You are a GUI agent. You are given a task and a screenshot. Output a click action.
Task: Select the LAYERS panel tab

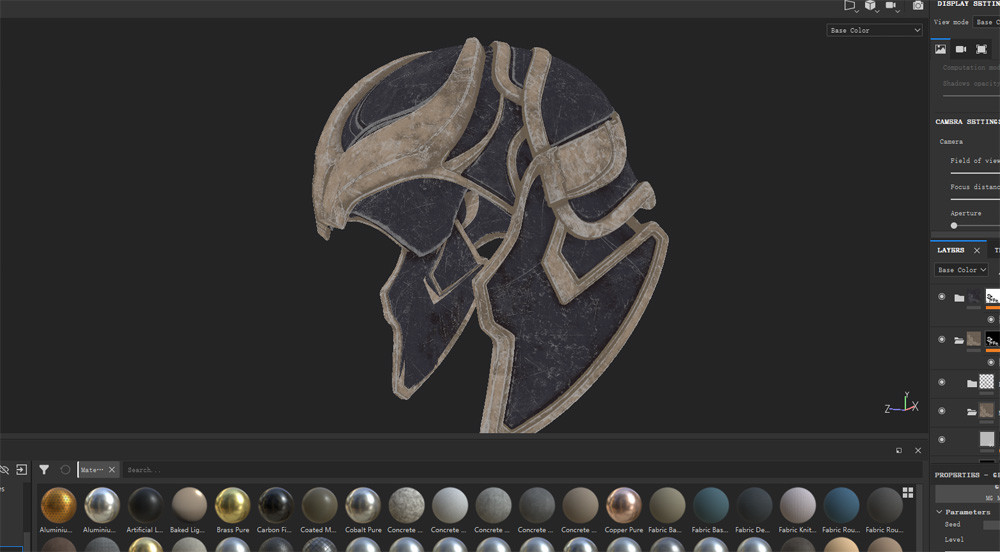point(950,251)
